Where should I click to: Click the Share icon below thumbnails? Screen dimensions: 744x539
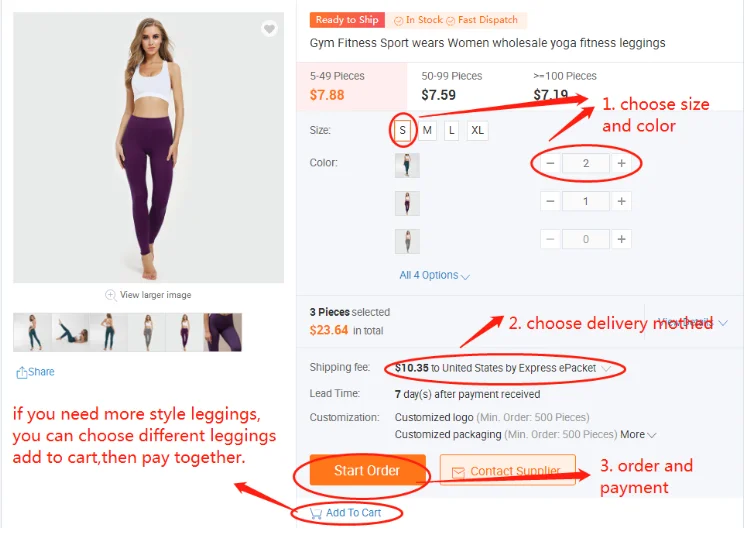22,372
